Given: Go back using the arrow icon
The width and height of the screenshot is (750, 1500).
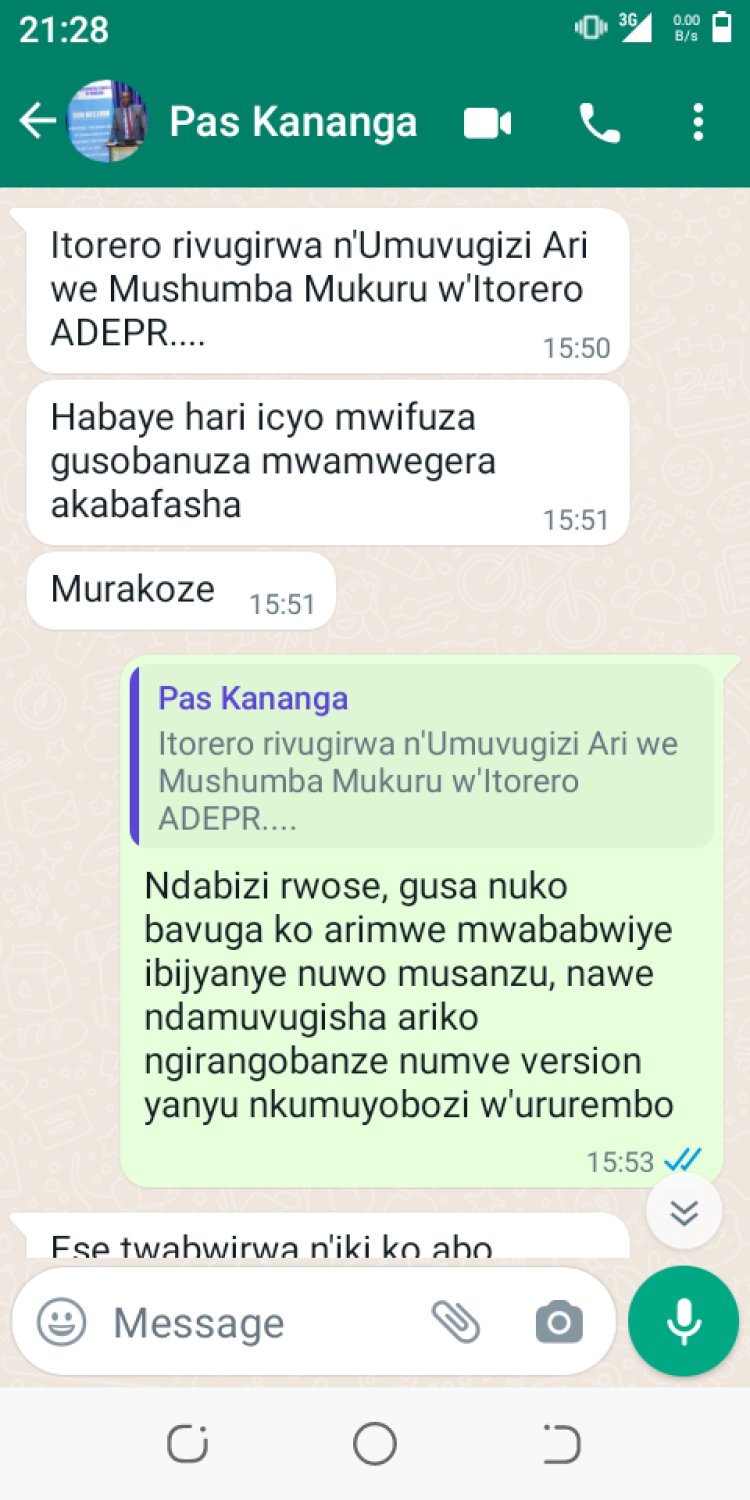Looking at the screenshot, I should (38, 122).
